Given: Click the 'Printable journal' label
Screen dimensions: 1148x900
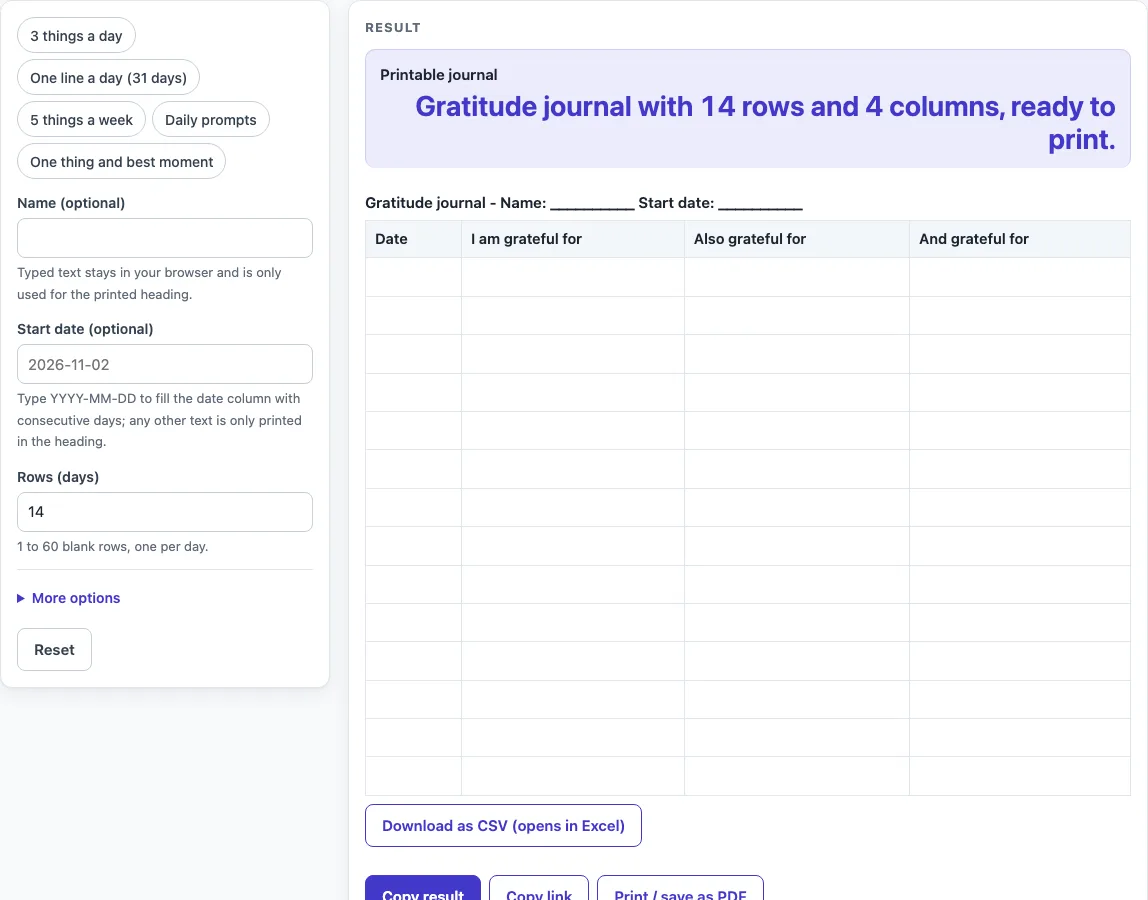Looking at the screenshot, I should (439, 75).
